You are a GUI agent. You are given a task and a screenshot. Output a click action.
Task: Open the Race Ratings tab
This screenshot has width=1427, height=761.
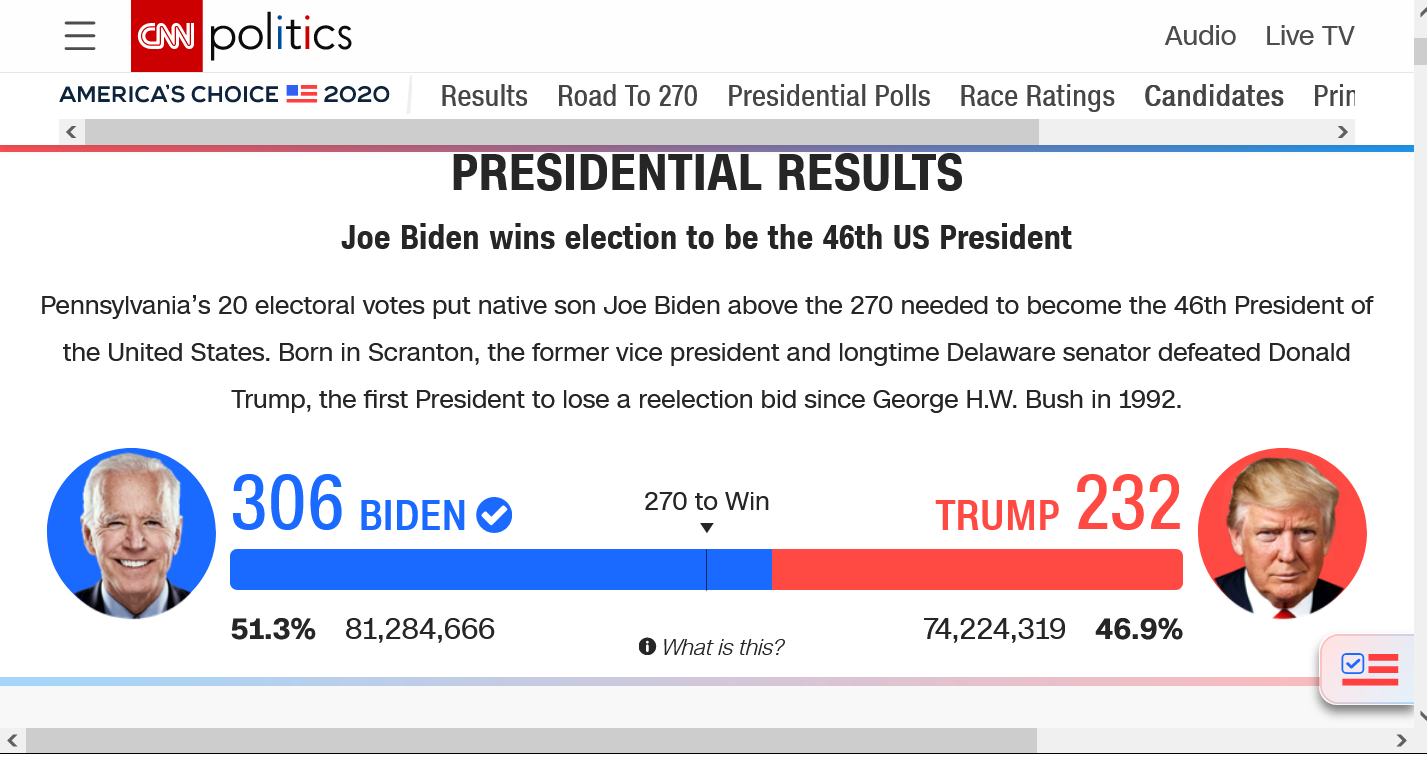[x=1037, y=96]
